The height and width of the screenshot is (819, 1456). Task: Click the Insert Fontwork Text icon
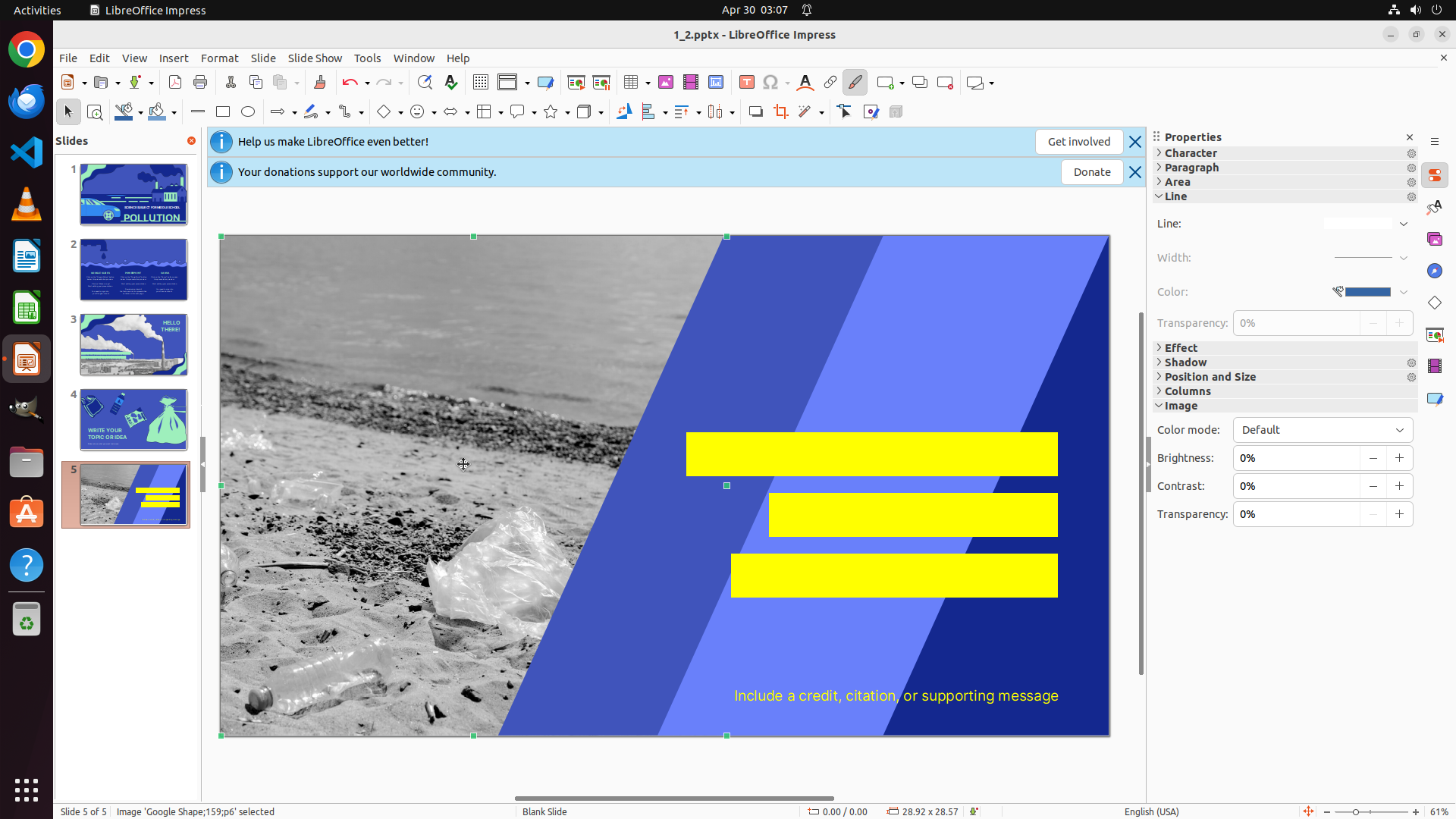coord(805,83)
